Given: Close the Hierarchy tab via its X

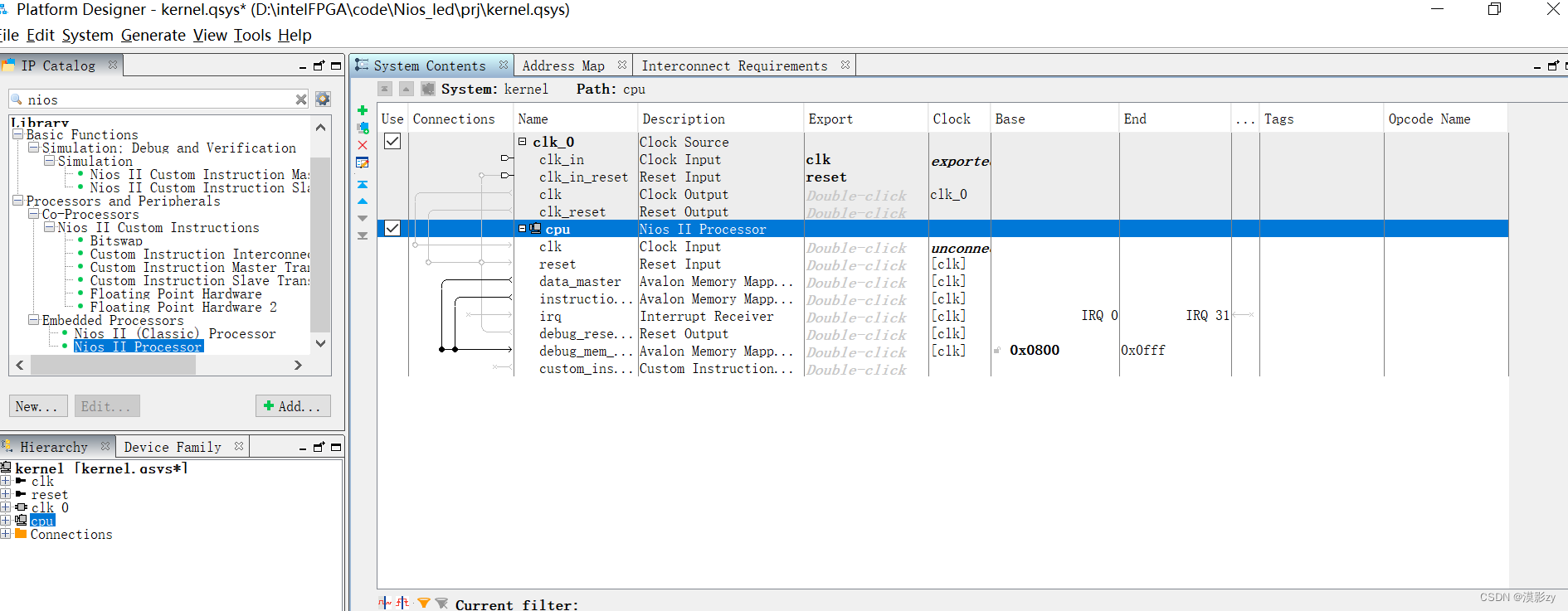Looking at the screenshot, I should [105, 446].
